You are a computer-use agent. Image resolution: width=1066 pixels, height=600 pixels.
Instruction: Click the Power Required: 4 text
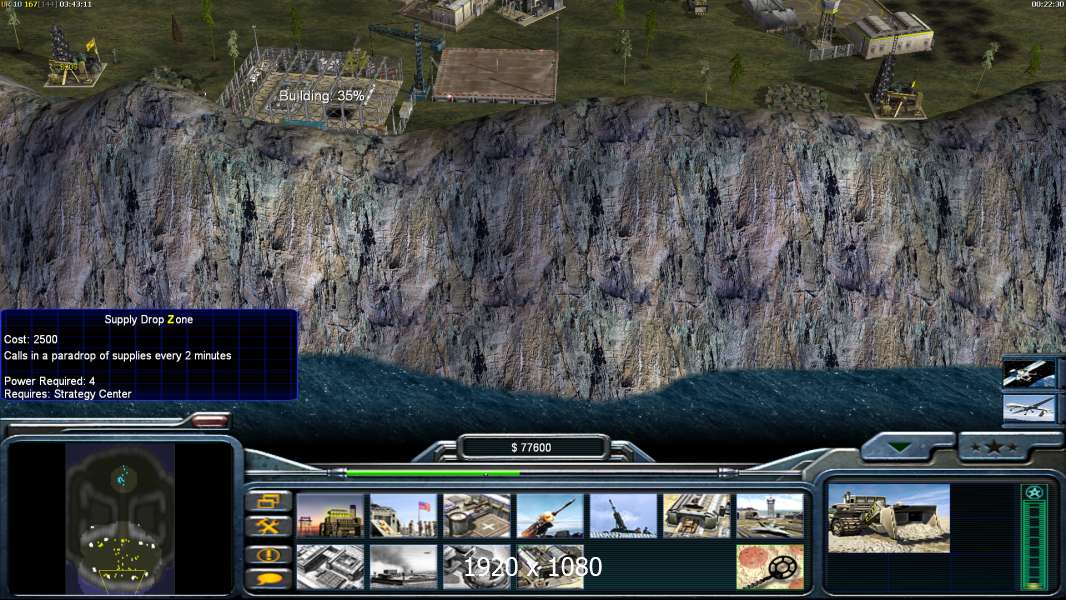(50, 381)
